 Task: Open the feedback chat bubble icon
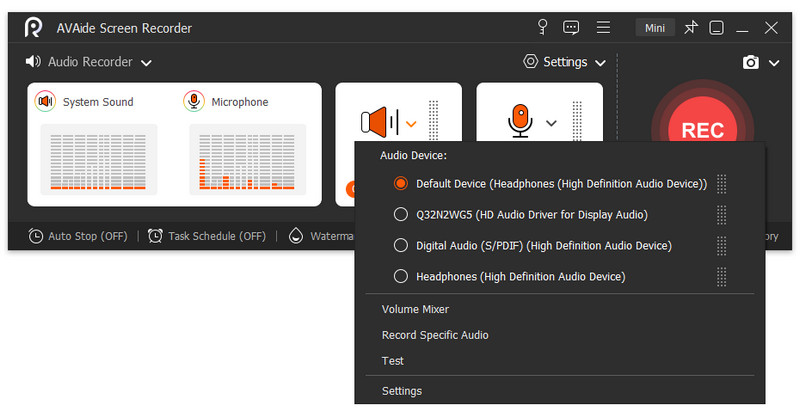pyautogui.click(x=571, y=27)
